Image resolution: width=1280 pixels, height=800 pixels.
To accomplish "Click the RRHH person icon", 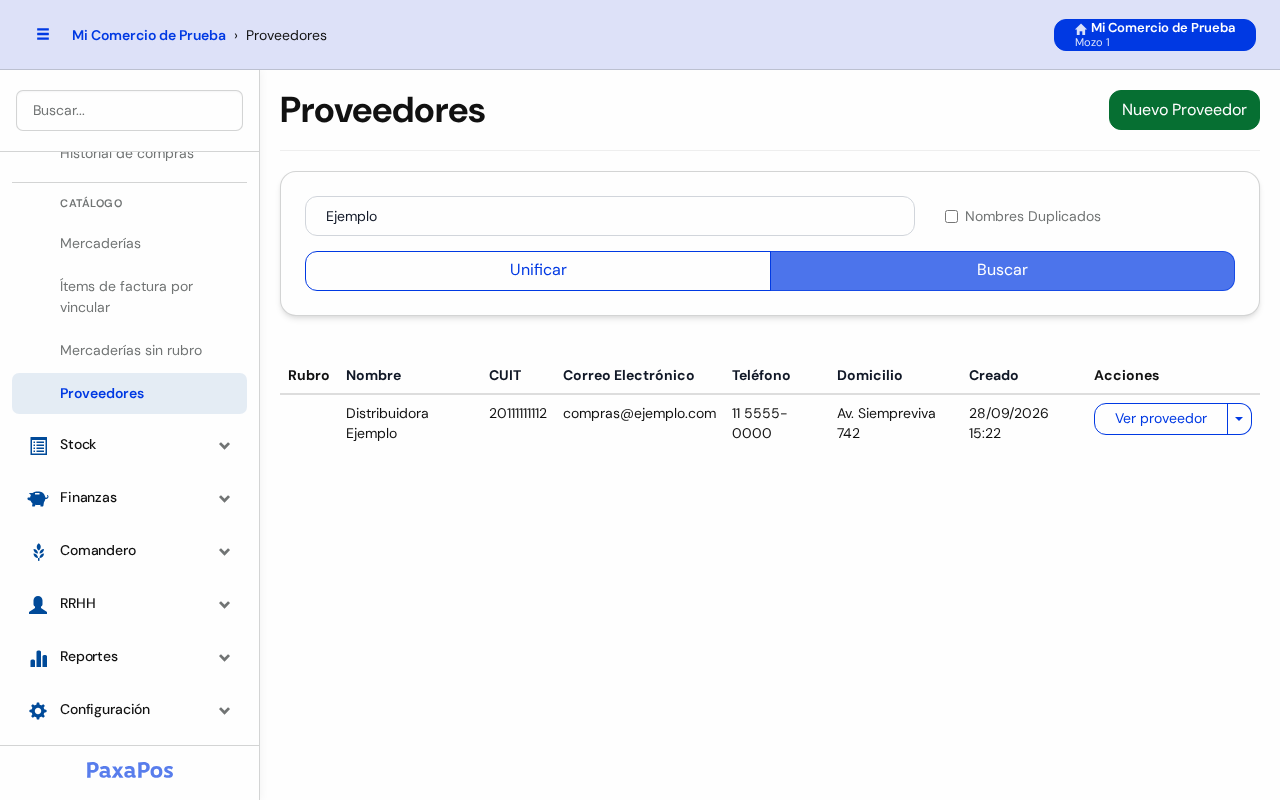I will click(x=38, y=605).
